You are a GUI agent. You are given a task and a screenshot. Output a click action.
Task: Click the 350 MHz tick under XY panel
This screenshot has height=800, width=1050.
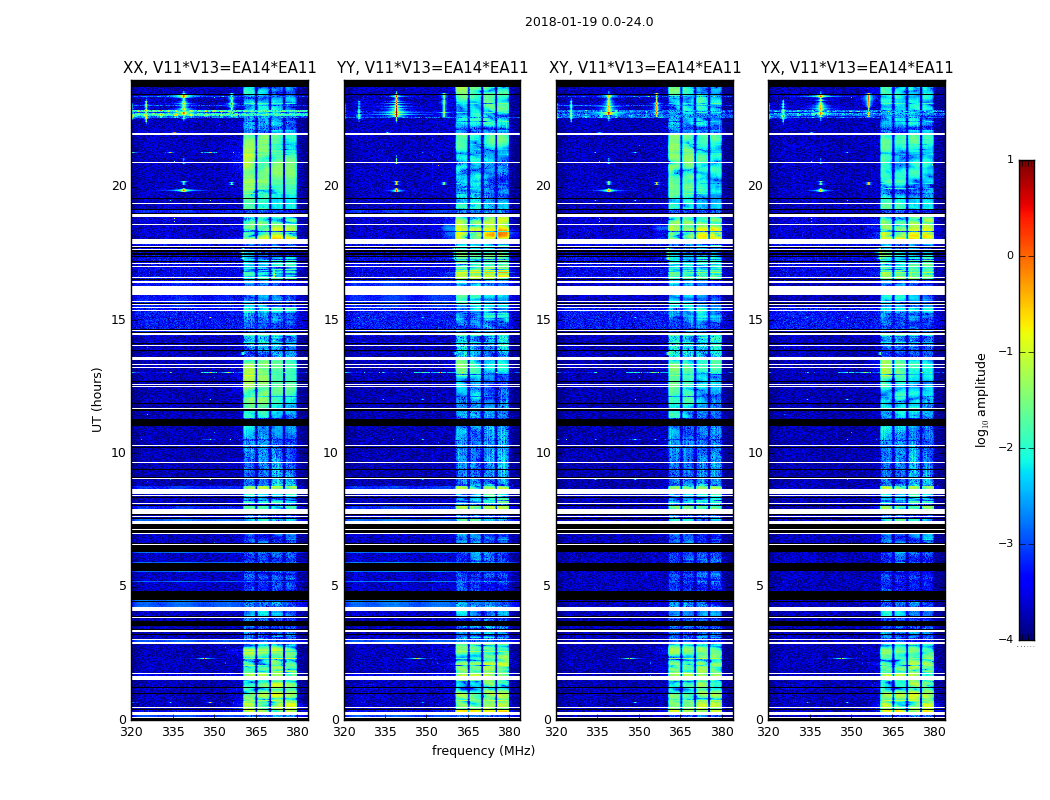pos(639,732)
